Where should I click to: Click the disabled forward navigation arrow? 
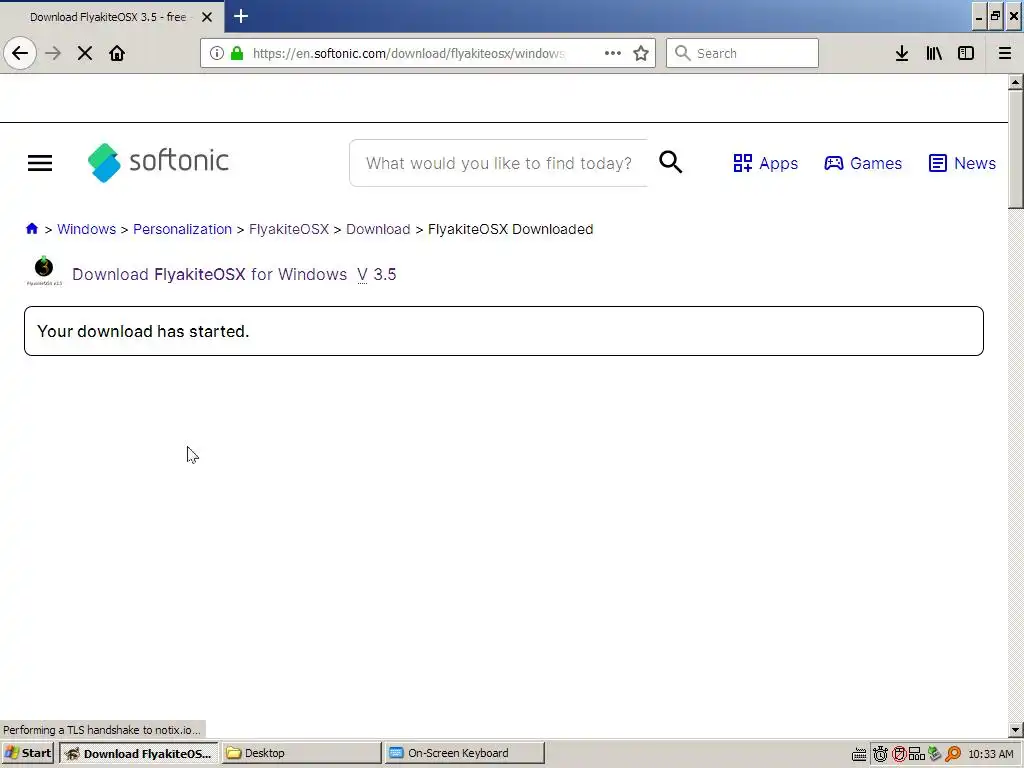click(53, 53)
